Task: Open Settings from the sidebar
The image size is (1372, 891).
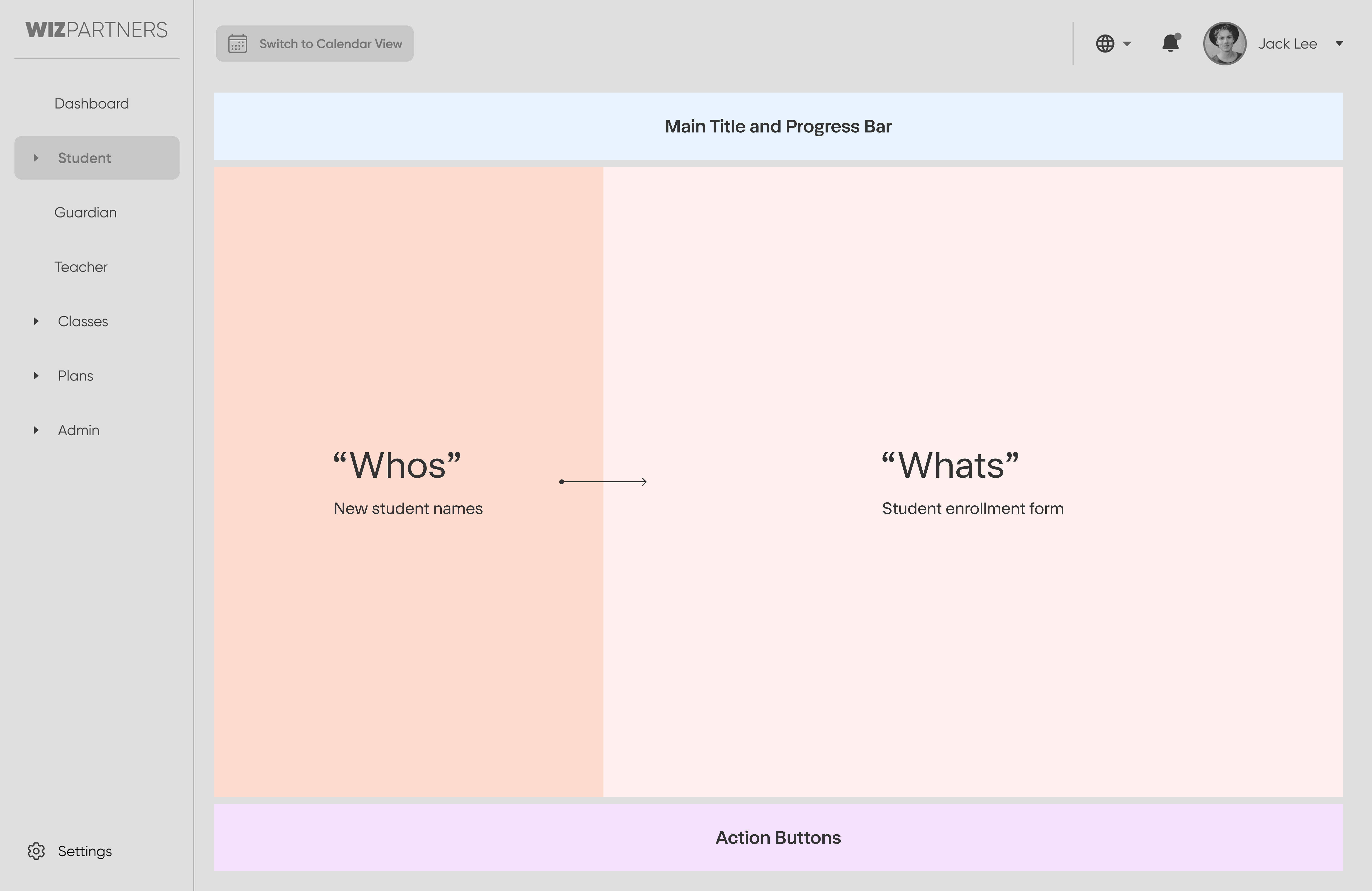Action: pos(85,851)
